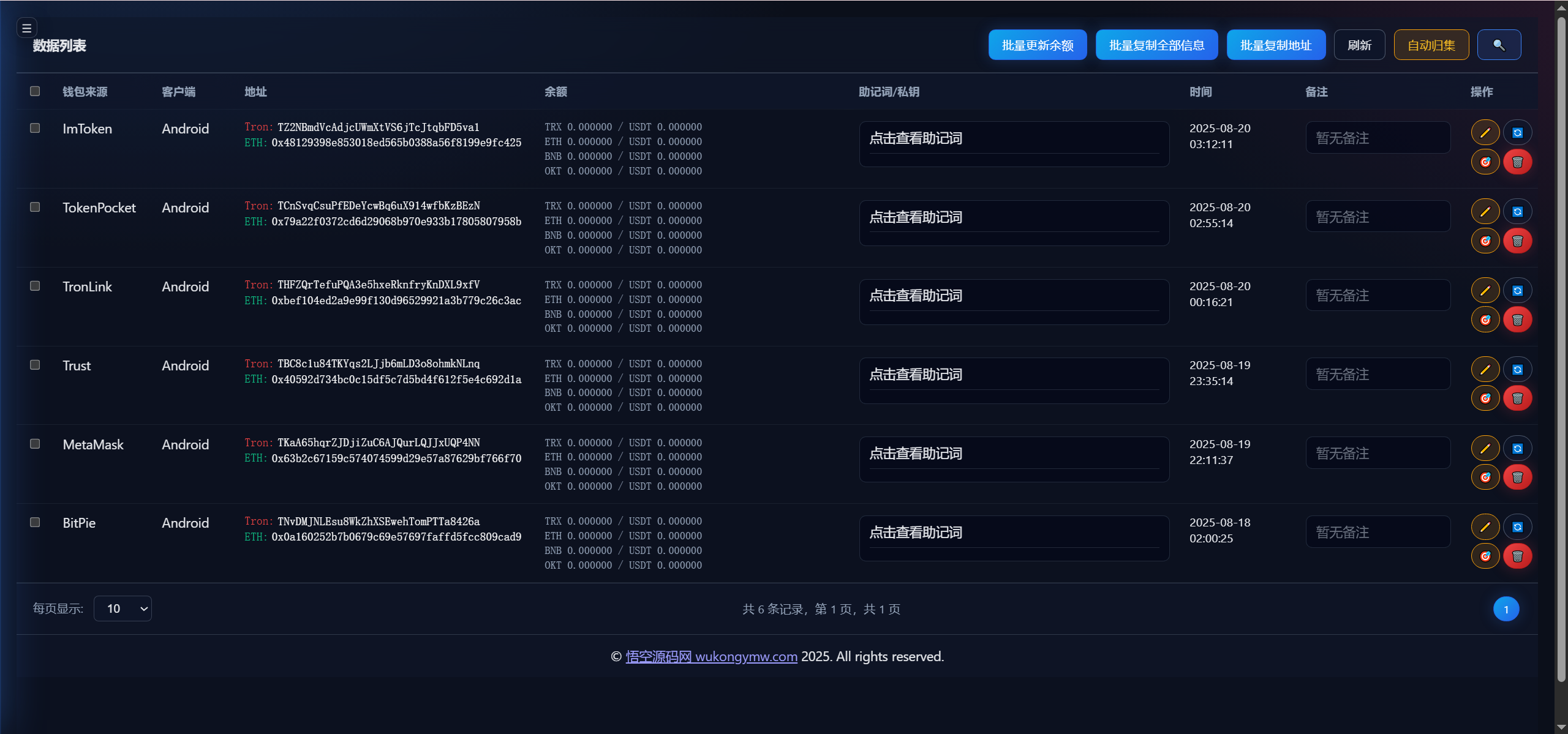Click the pencil edit icon for ImToken row
Image resolution: width=1568 pixels, height=734 pixels.
click(1485, 133)
